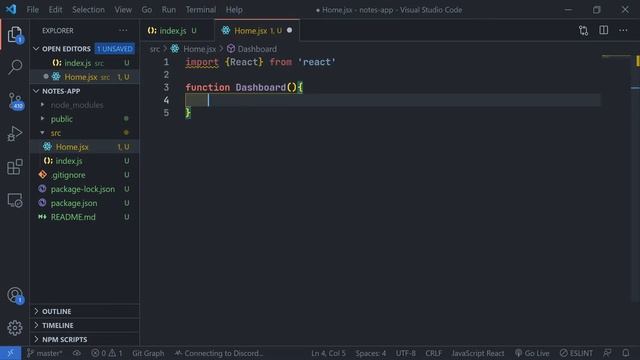Open the Search view
This screenshot has height=360, width=640.
click(15, 67)
